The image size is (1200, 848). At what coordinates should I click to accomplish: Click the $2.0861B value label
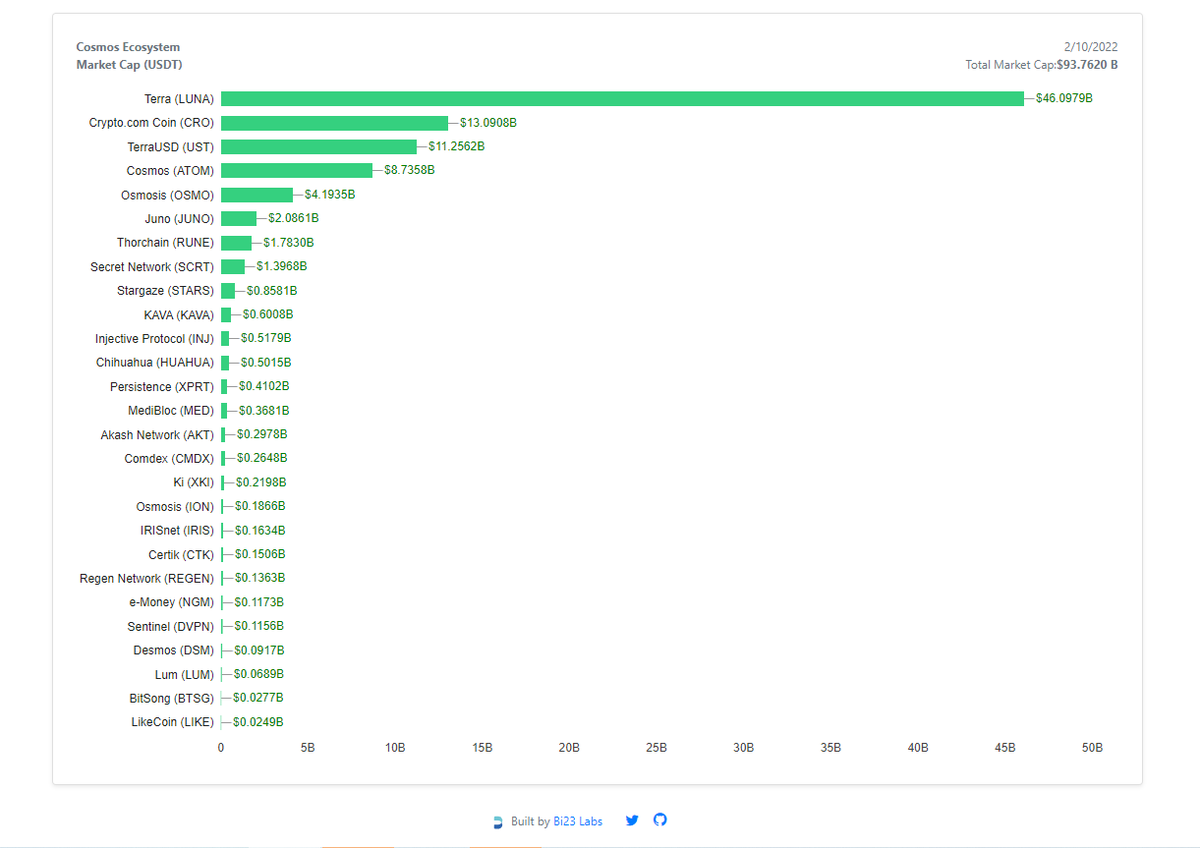coord(293,218)
